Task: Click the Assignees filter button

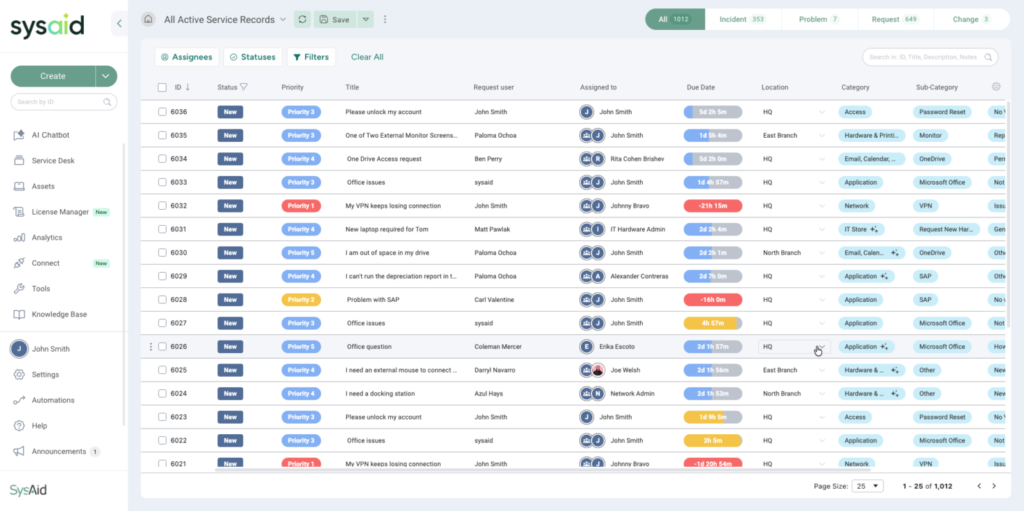Action: [x=186, y=57]
